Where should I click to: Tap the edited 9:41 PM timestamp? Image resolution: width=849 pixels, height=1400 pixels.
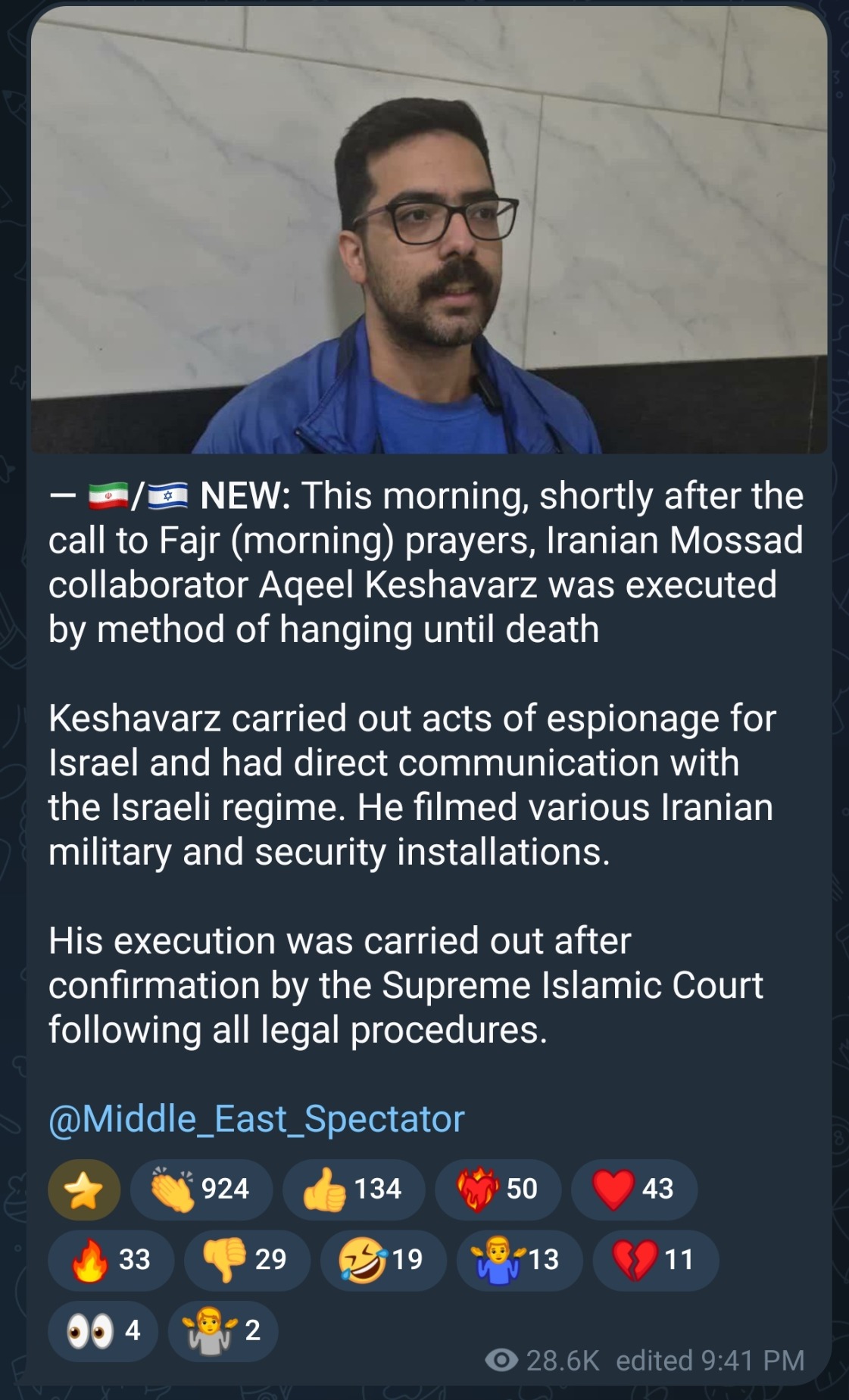pos(710,1361)
